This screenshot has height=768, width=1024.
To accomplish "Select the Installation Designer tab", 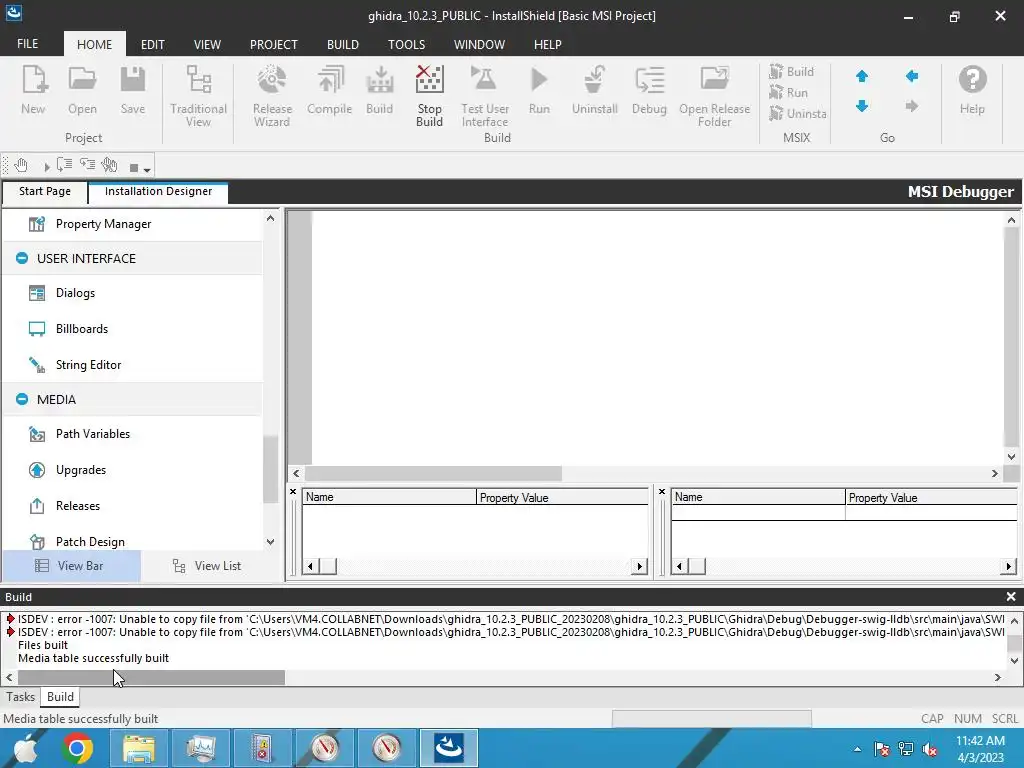I will click(158, 191).
